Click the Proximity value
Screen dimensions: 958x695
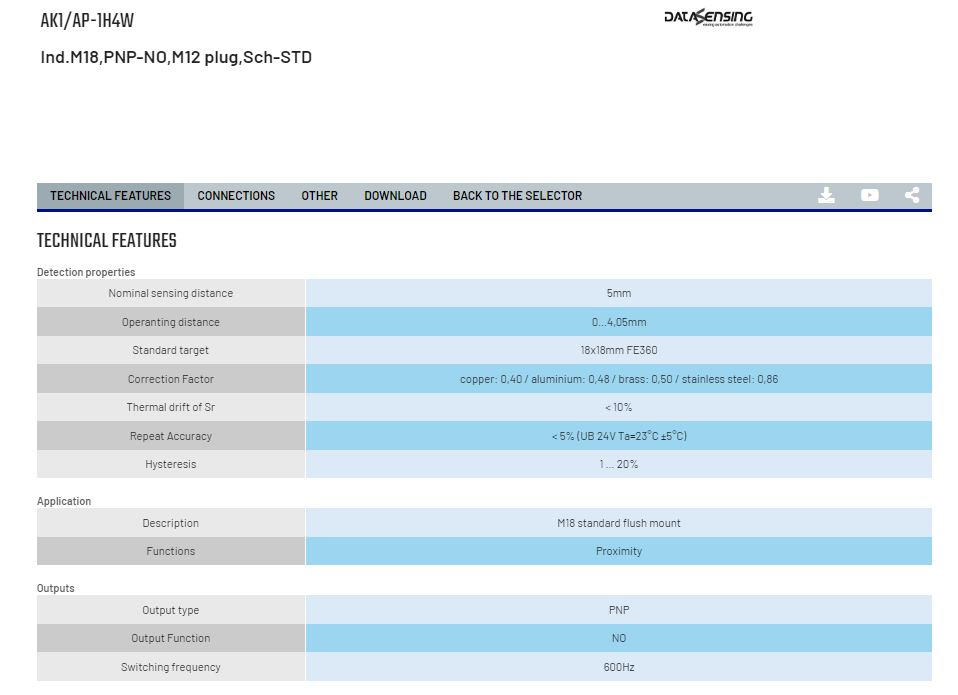(x=619, y=551)
